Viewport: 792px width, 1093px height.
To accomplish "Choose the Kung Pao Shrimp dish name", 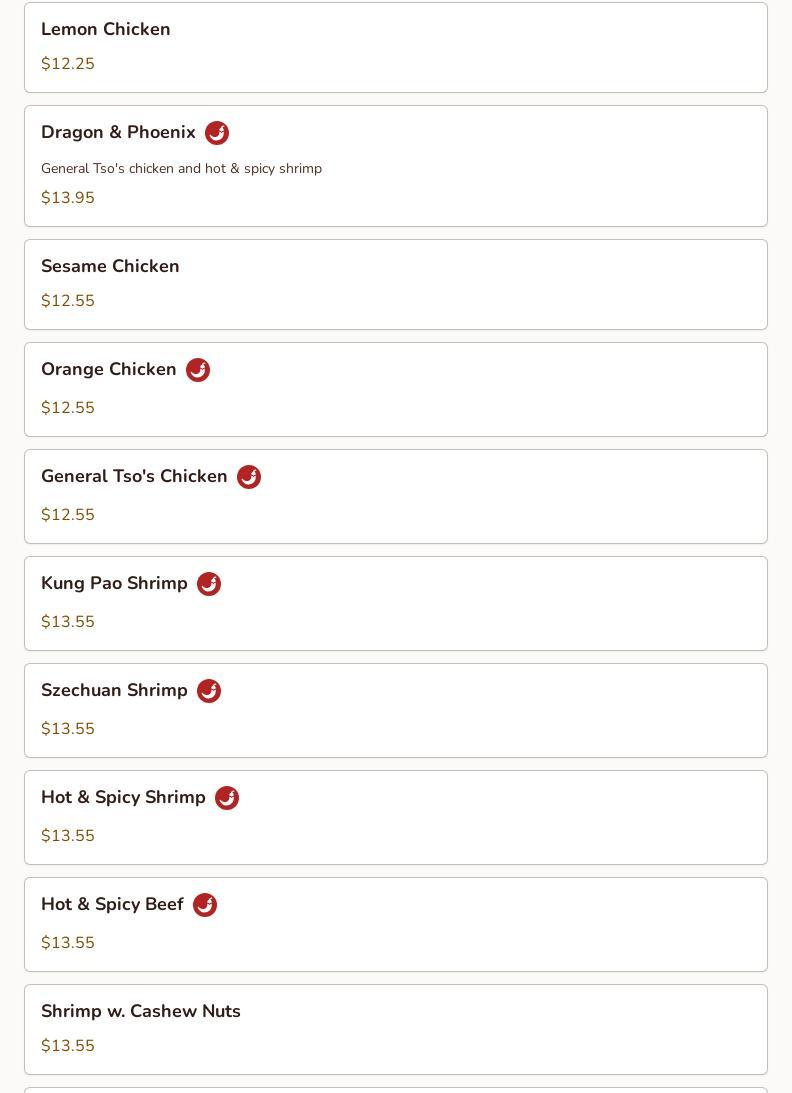I will click(x=114, y=583).
